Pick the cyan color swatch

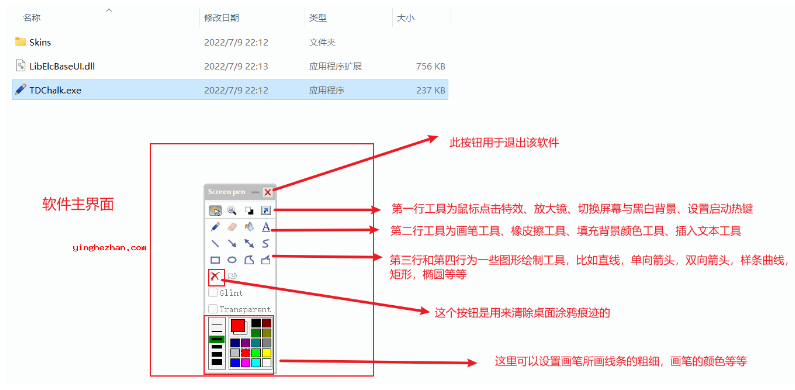pos(256,363)
